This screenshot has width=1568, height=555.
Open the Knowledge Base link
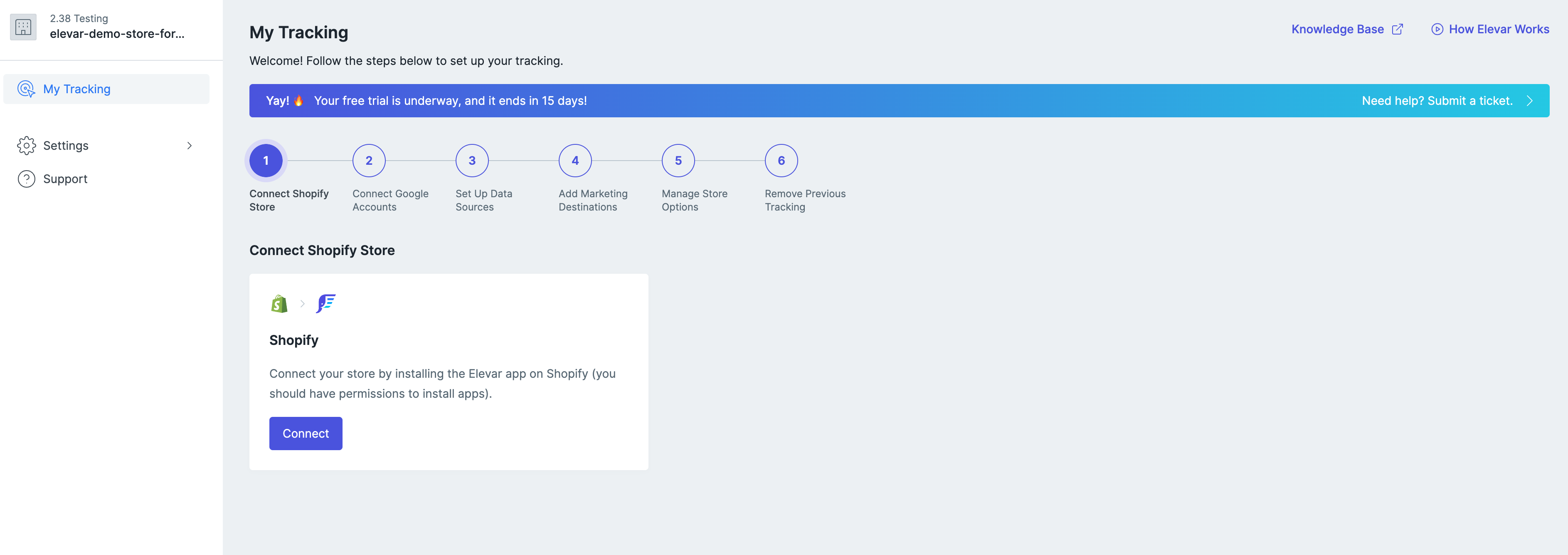[1337, 29]
